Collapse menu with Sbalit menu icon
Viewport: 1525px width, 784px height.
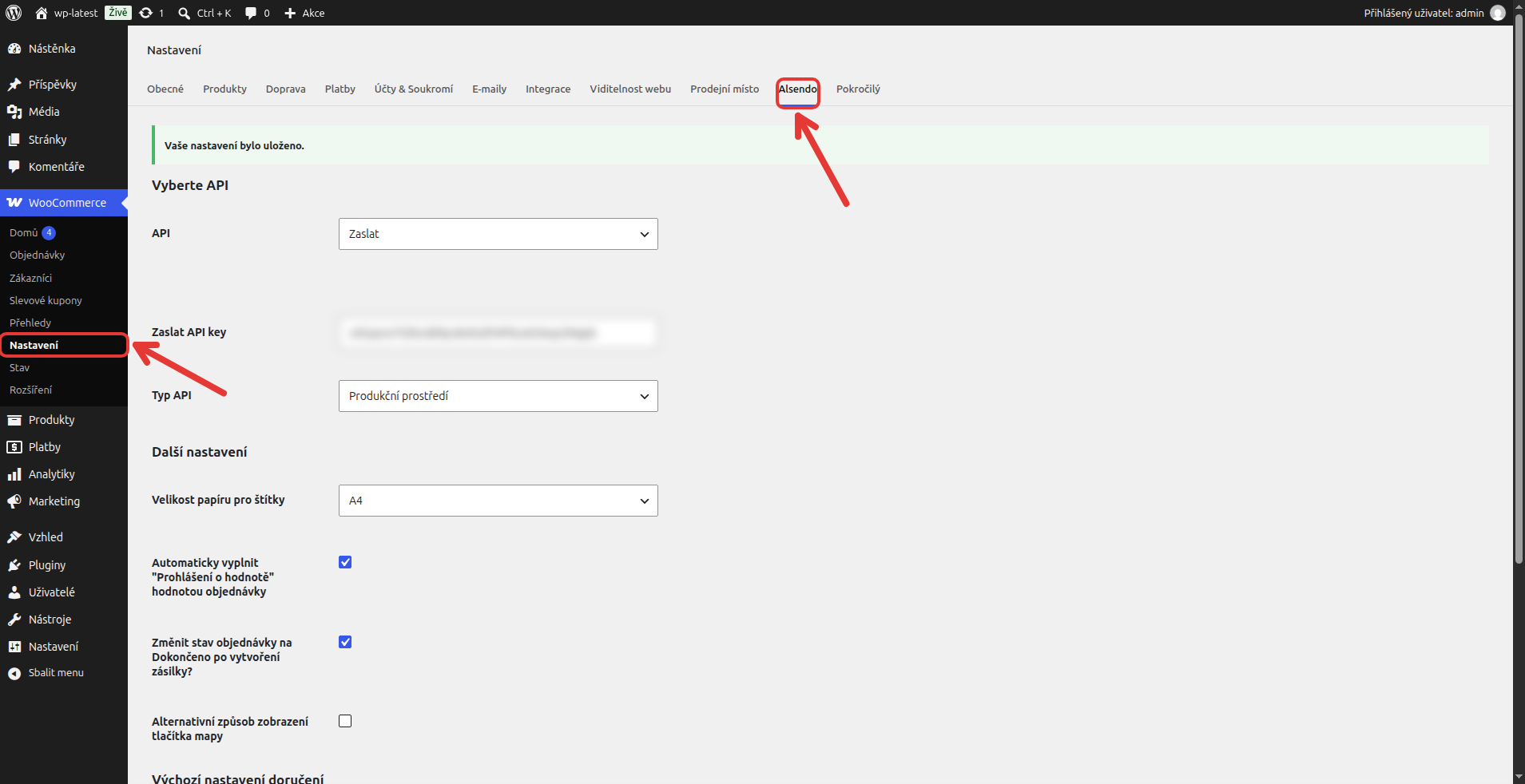click(x=14, y=673)
